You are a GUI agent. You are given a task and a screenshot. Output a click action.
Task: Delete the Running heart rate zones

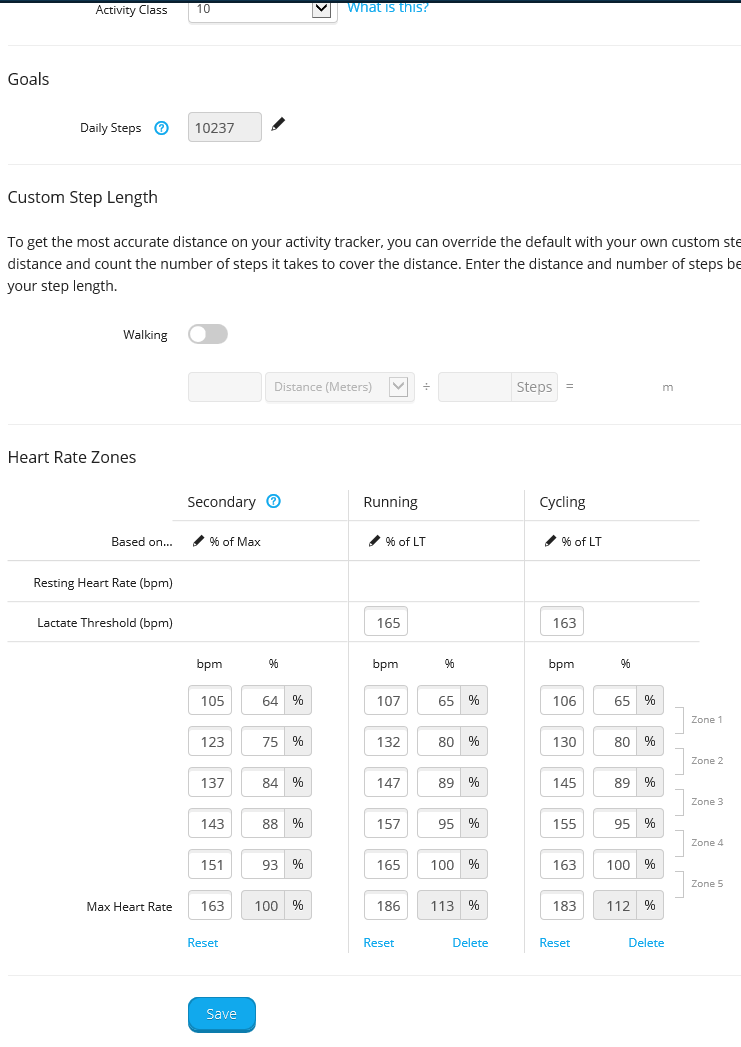(x=470, y=943)
